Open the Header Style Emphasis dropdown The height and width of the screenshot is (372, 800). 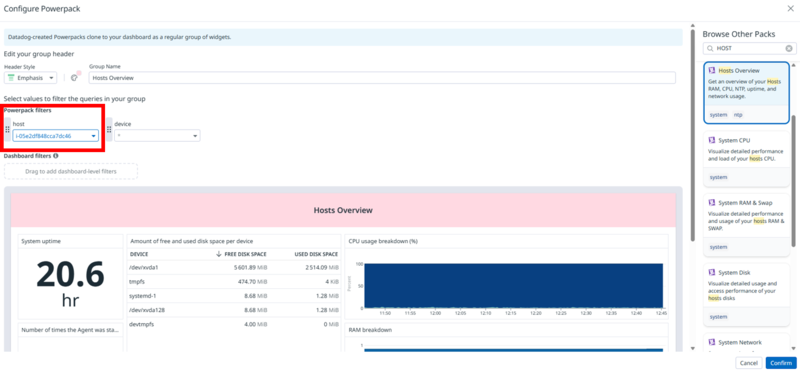tap(31, 78)
